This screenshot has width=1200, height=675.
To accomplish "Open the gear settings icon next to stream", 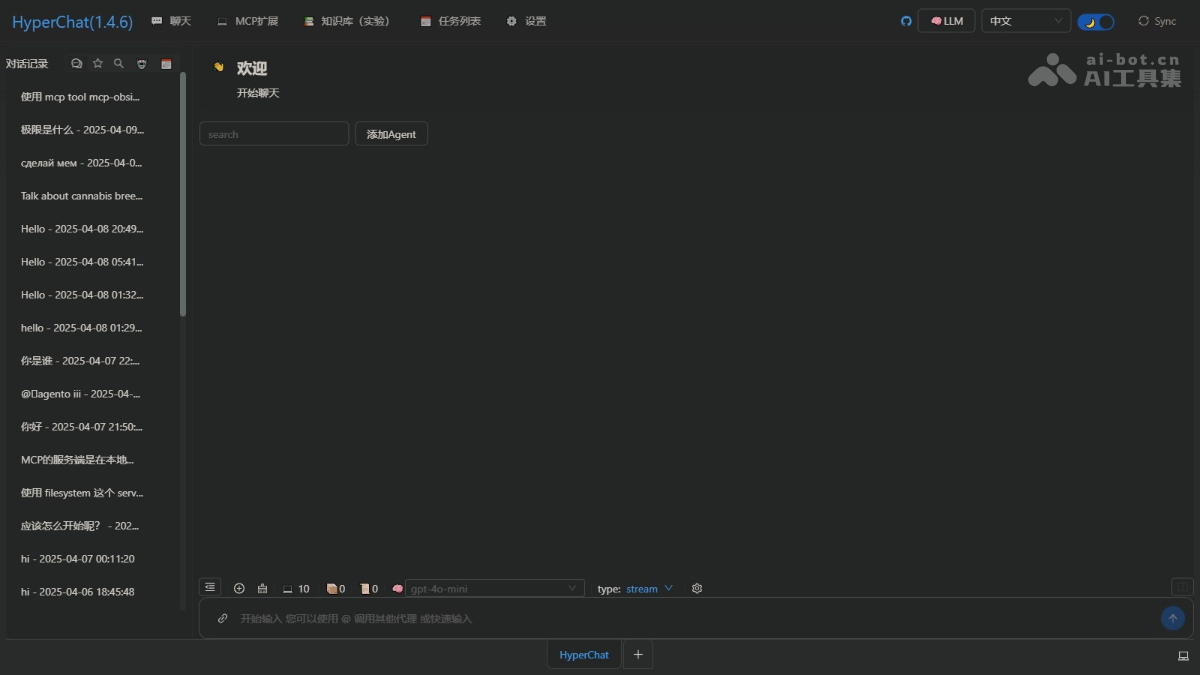I will pos(697,589).
